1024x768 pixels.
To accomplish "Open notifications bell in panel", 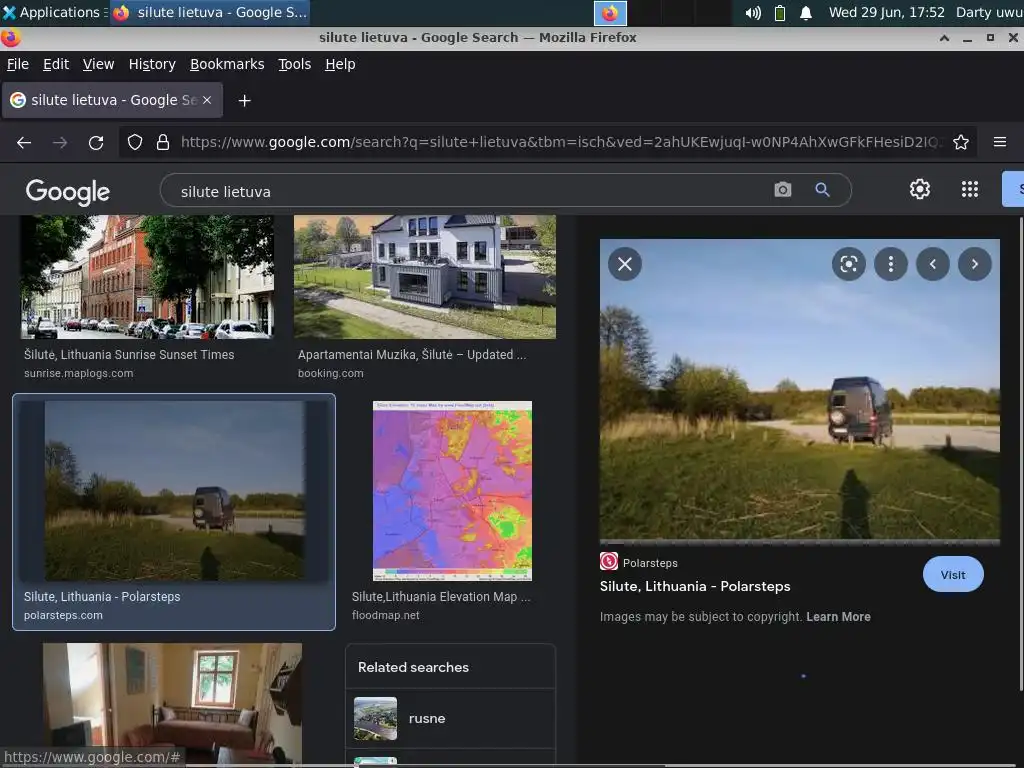I will [x=806, y=12].
